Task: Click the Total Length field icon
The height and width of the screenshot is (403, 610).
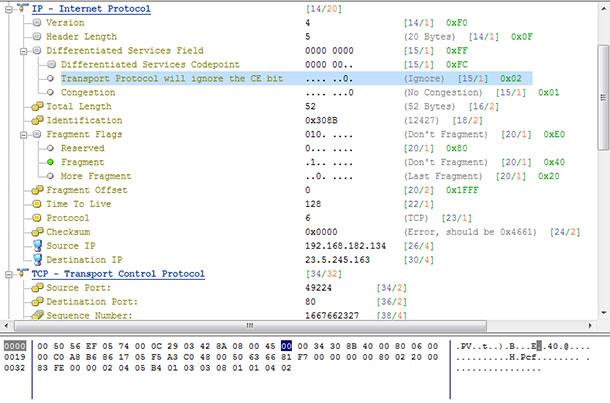Action: (37, 105)
